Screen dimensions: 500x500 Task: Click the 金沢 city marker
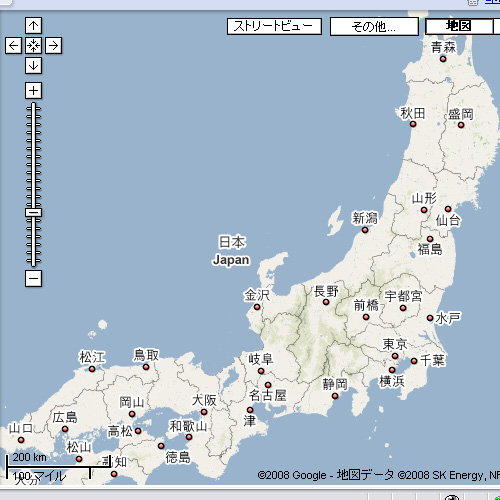tap(257, 307)
